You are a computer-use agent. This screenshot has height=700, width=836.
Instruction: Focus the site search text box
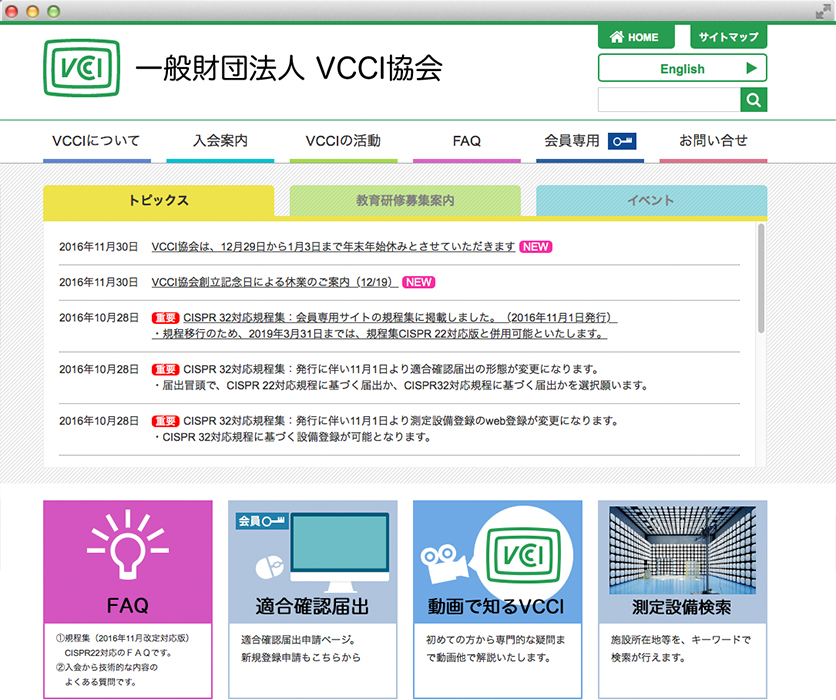669,100
